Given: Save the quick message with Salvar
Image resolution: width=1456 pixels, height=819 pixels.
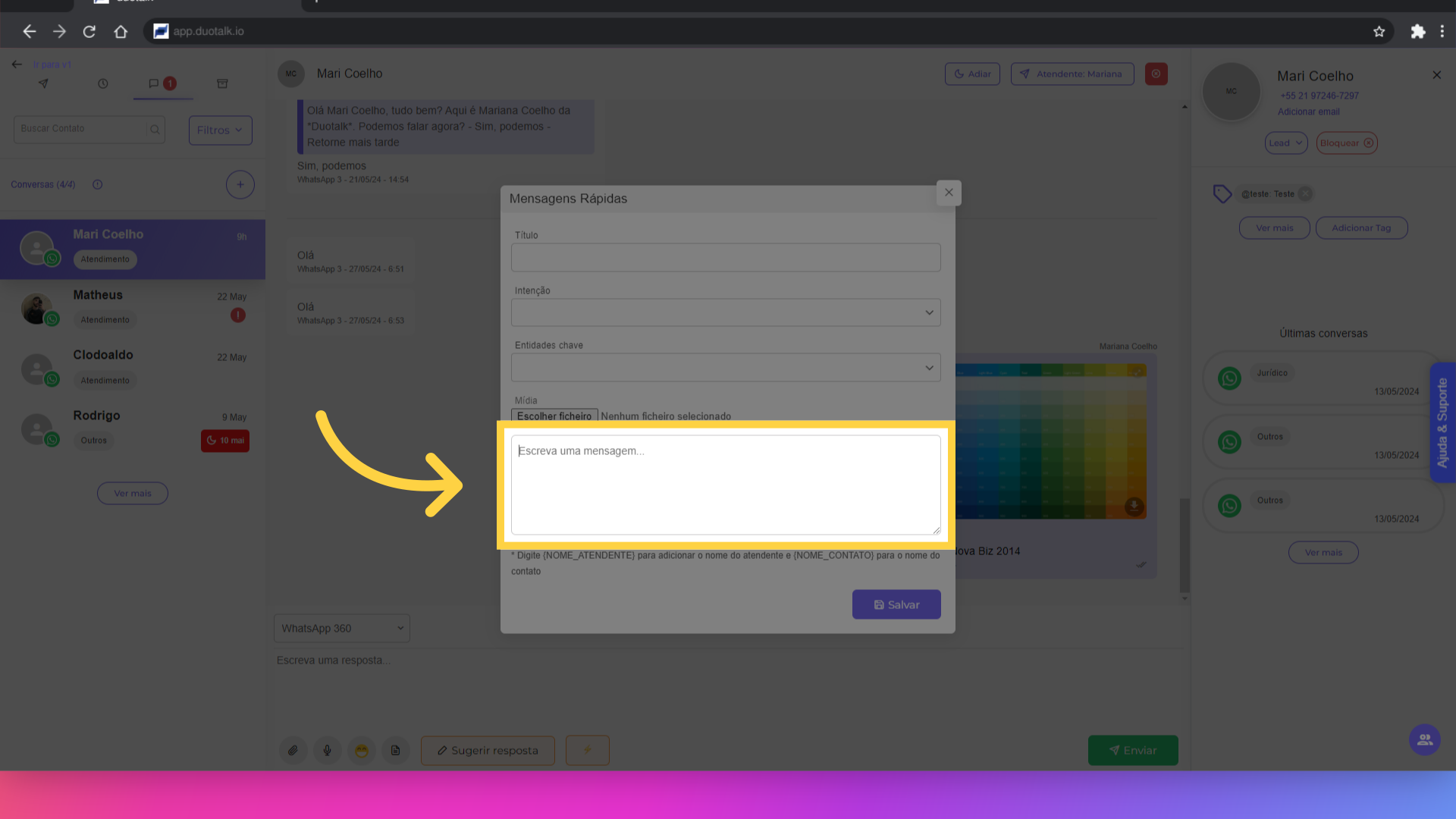Looking at the screenshot, I should pyautogui.click(x=896, y=604).
